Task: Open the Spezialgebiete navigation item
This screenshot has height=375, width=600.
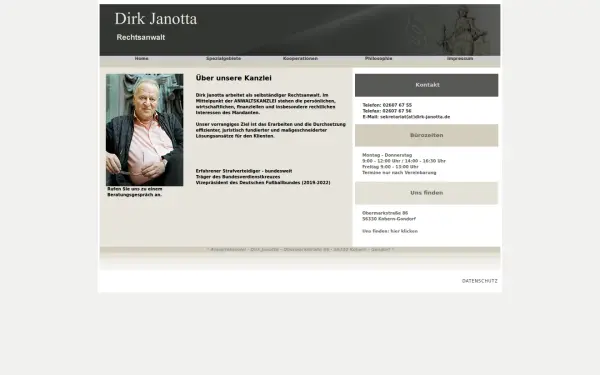Action: (x=223, y=59)
